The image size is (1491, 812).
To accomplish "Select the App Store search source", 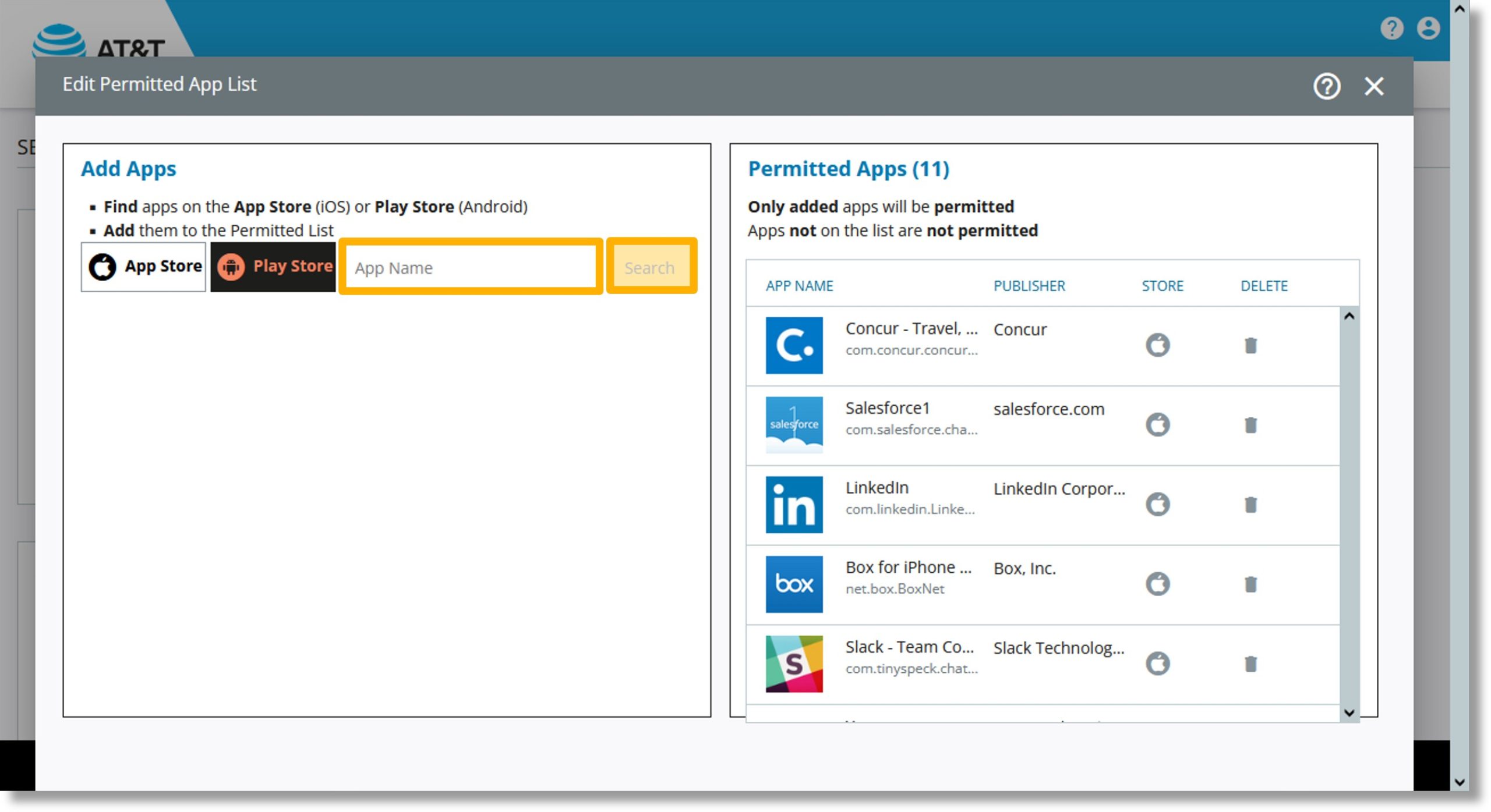I will (x=143, y=267).
